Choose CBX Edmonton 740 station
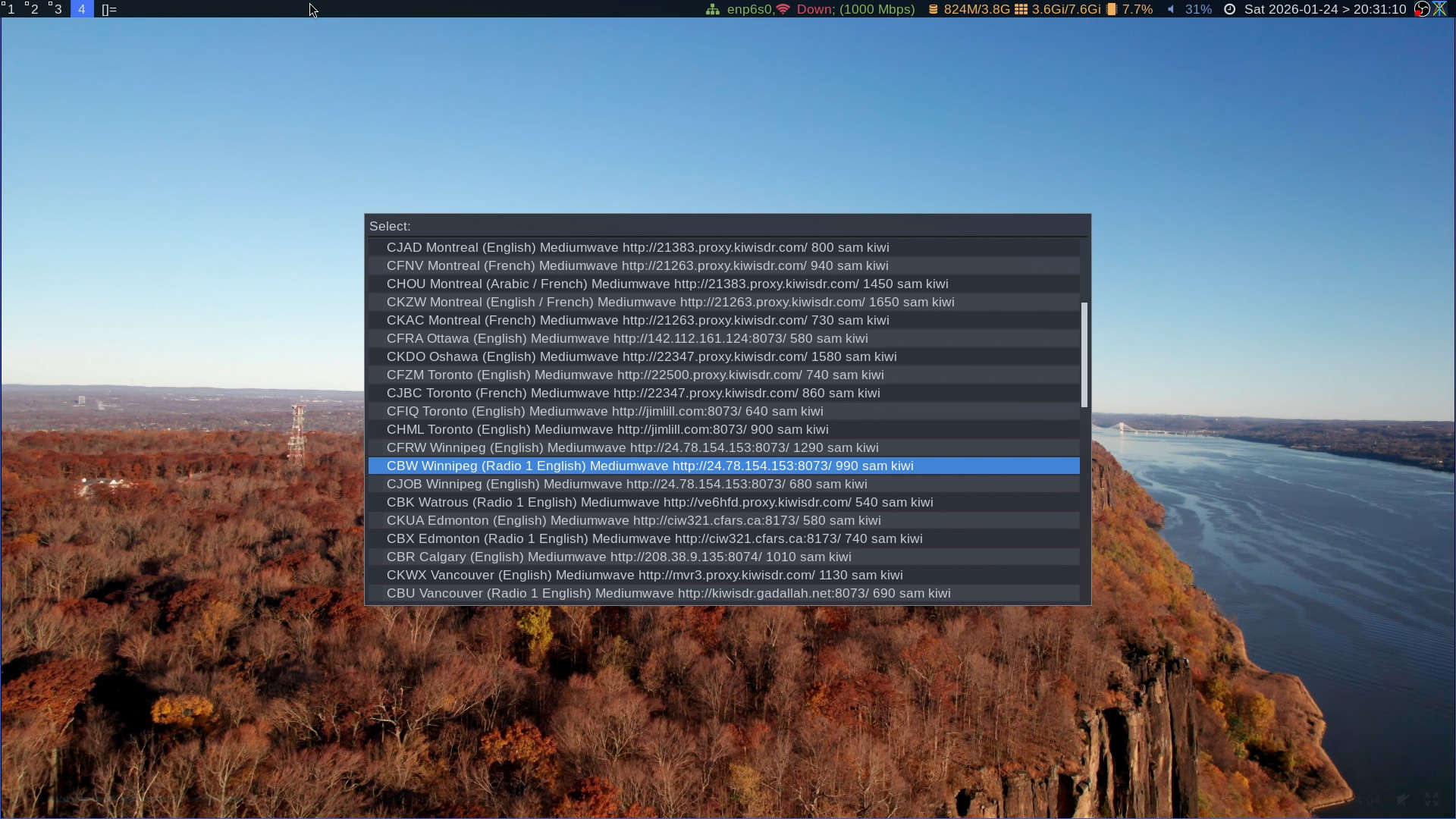 (724, 538)
